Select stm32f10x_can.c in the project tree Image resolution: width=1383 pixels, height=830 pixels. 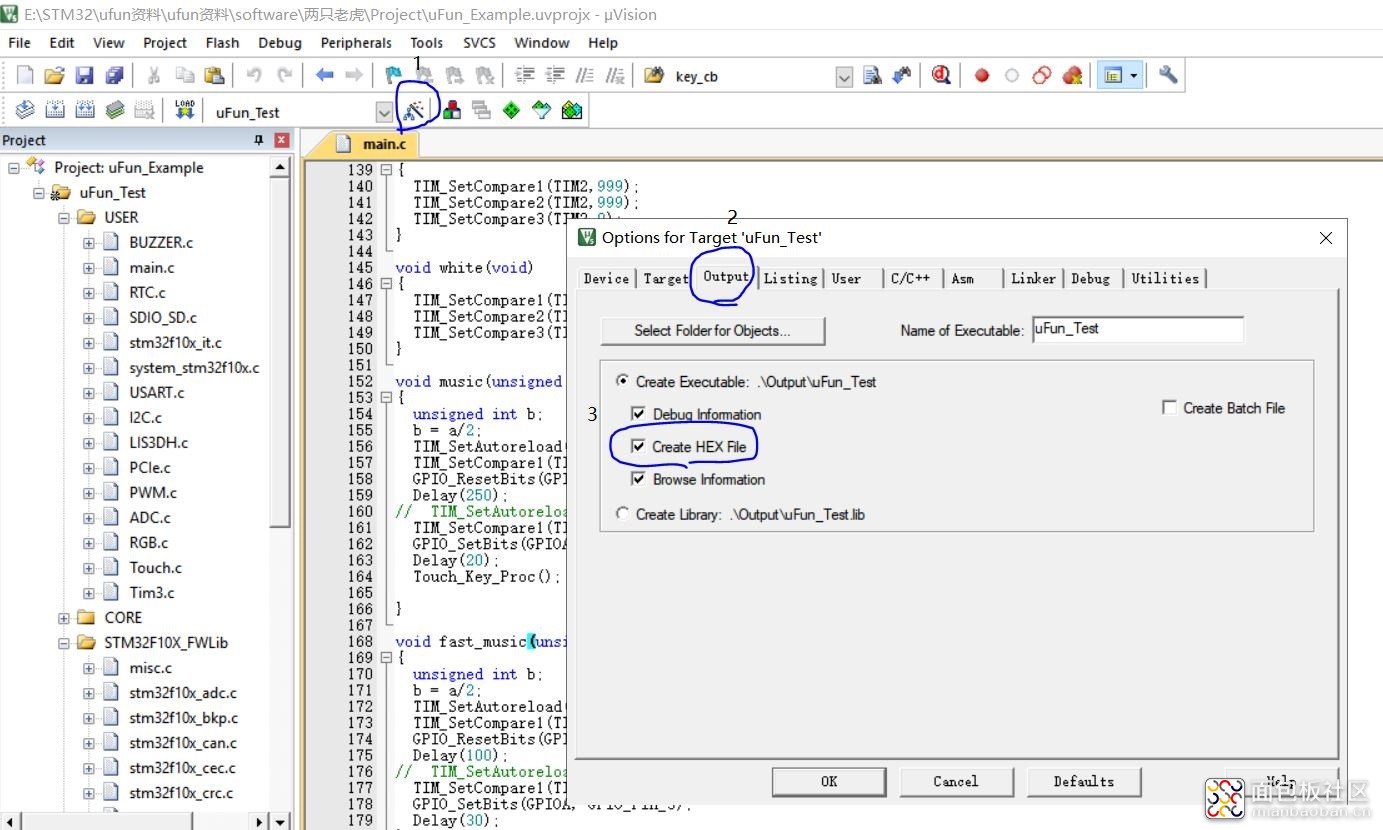coord(183,743)
